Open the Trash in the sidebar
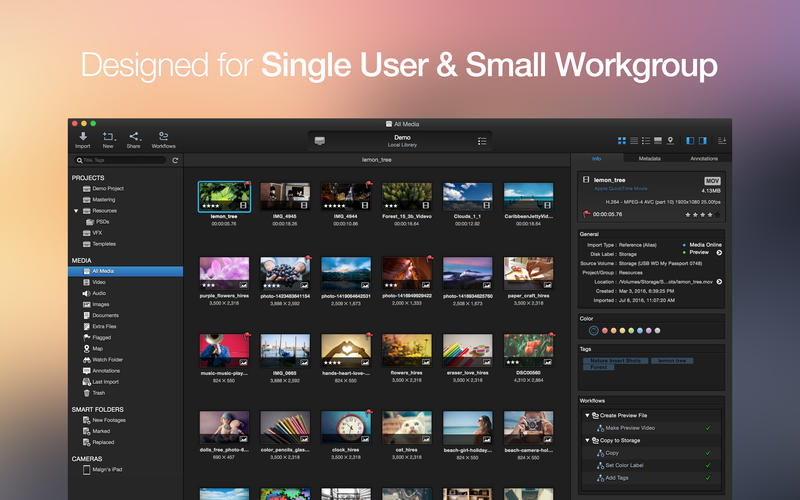 [x=98, y=392]
